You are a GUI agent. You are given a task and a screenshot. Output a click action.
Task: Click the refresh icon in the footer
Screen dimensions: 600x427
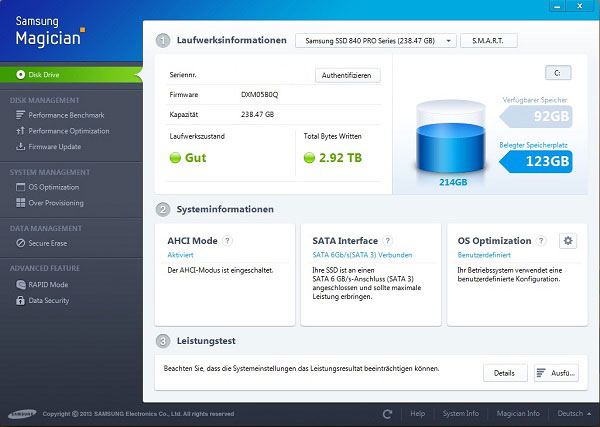tap(387, 414)
